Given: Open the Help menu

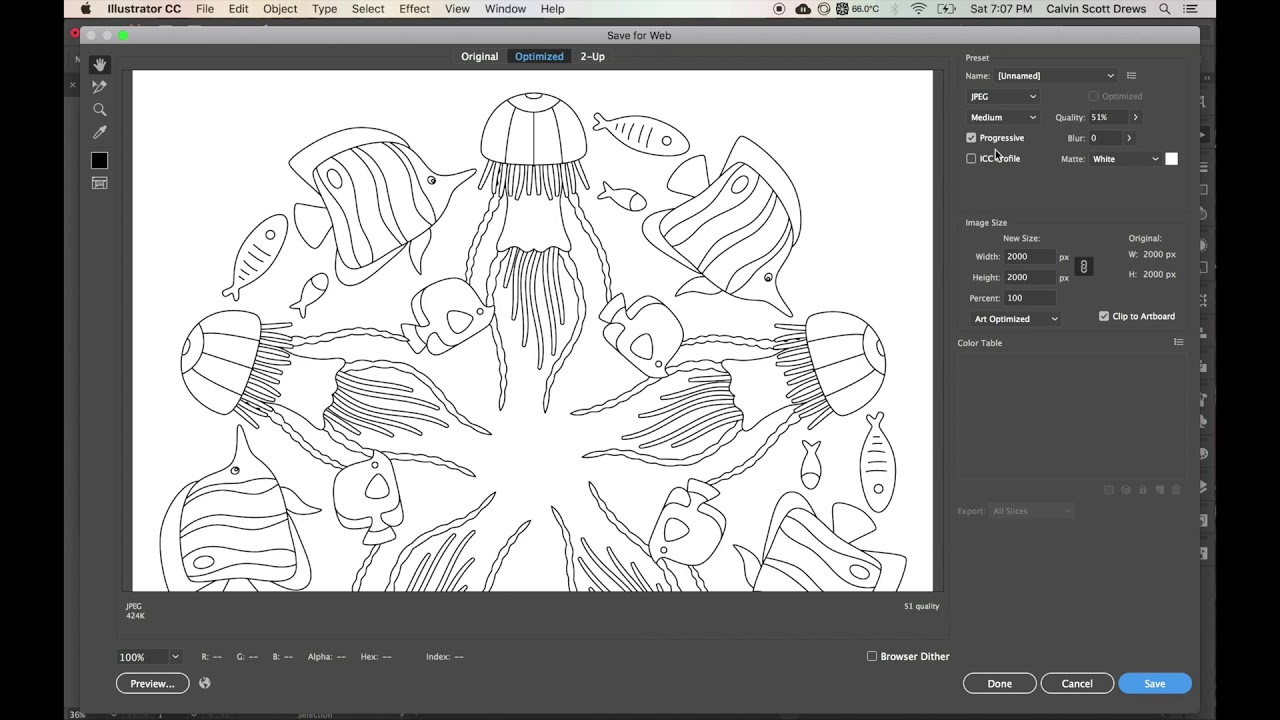Looking at the screenshot, I should (x=552, y=9).
